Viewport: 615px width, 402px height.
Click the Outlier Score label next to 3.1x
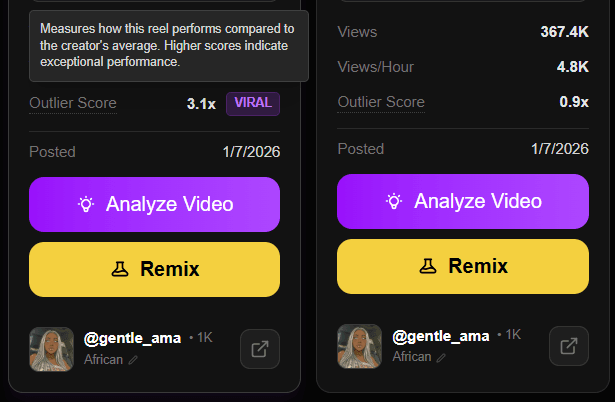73,103
